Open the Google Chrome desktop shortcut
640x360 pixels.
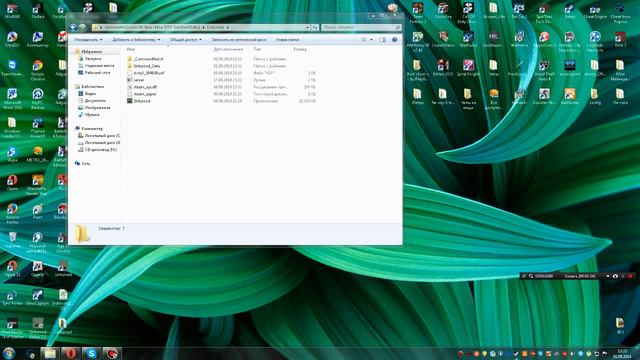(x=38, y=70)
